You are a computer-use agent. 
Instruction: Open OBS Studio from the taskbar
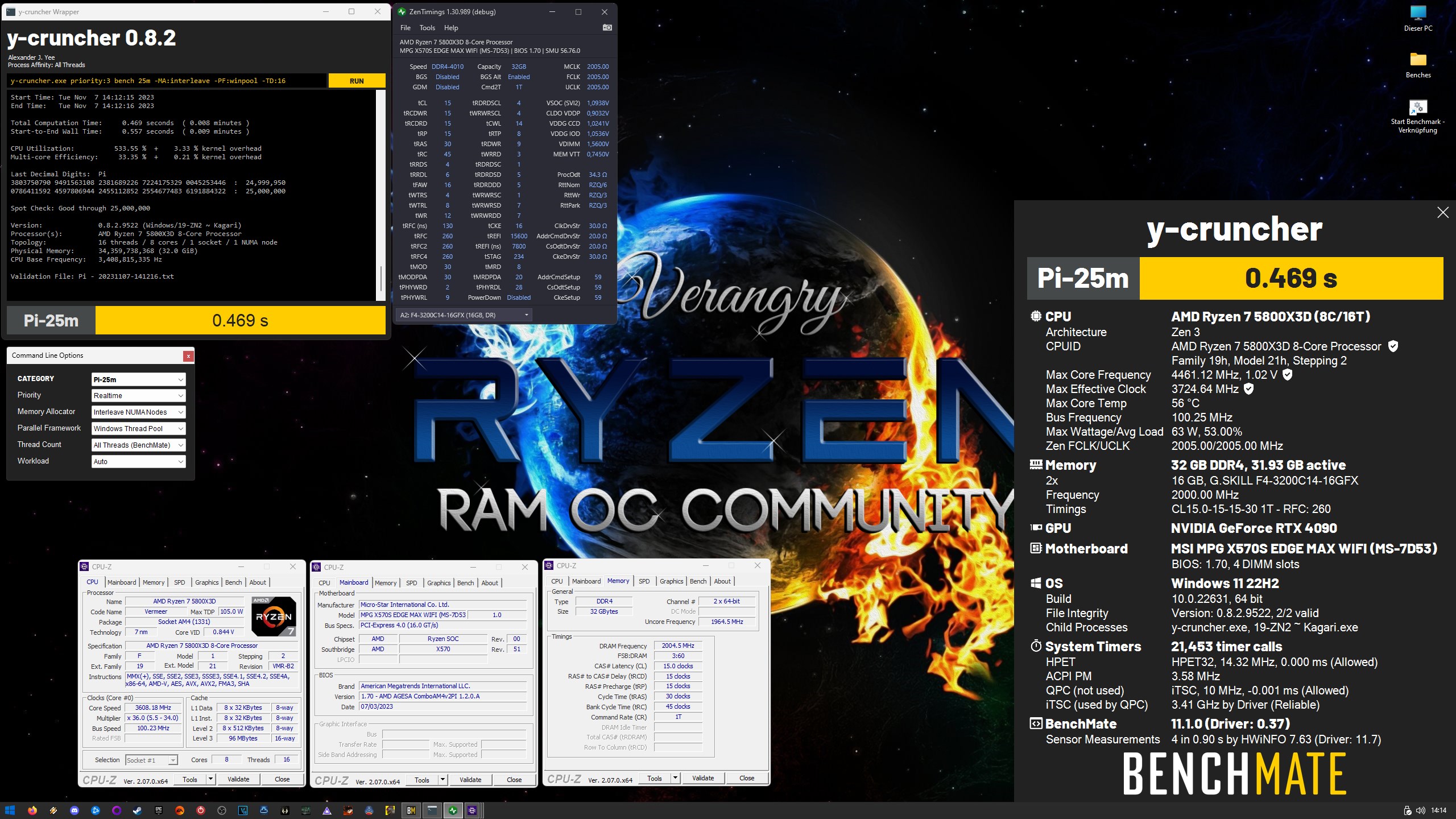coord(222,810)
